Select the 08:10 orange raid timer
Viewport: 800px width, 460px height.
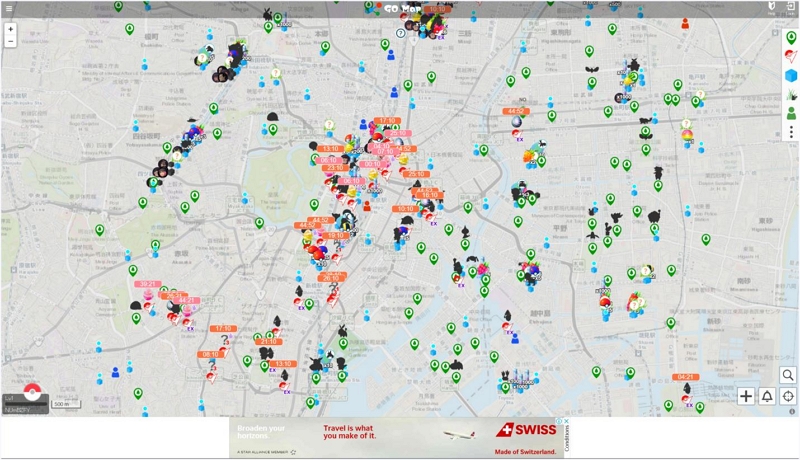click(210, 354)
